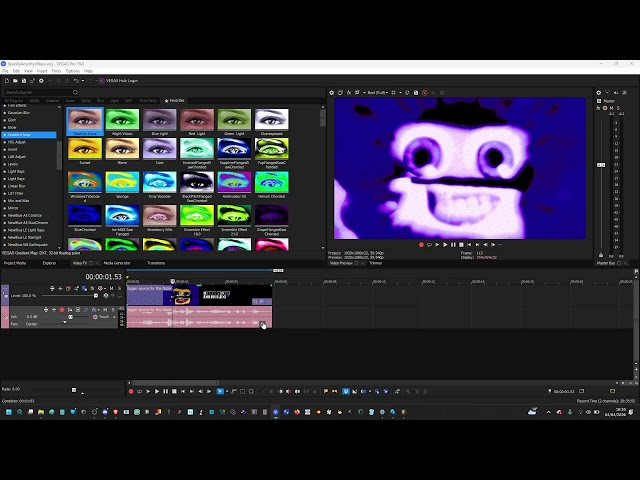Choose the Strawberry Milk preset thumbnail
Screen dimensions: 640x480
tap(159, 216)
